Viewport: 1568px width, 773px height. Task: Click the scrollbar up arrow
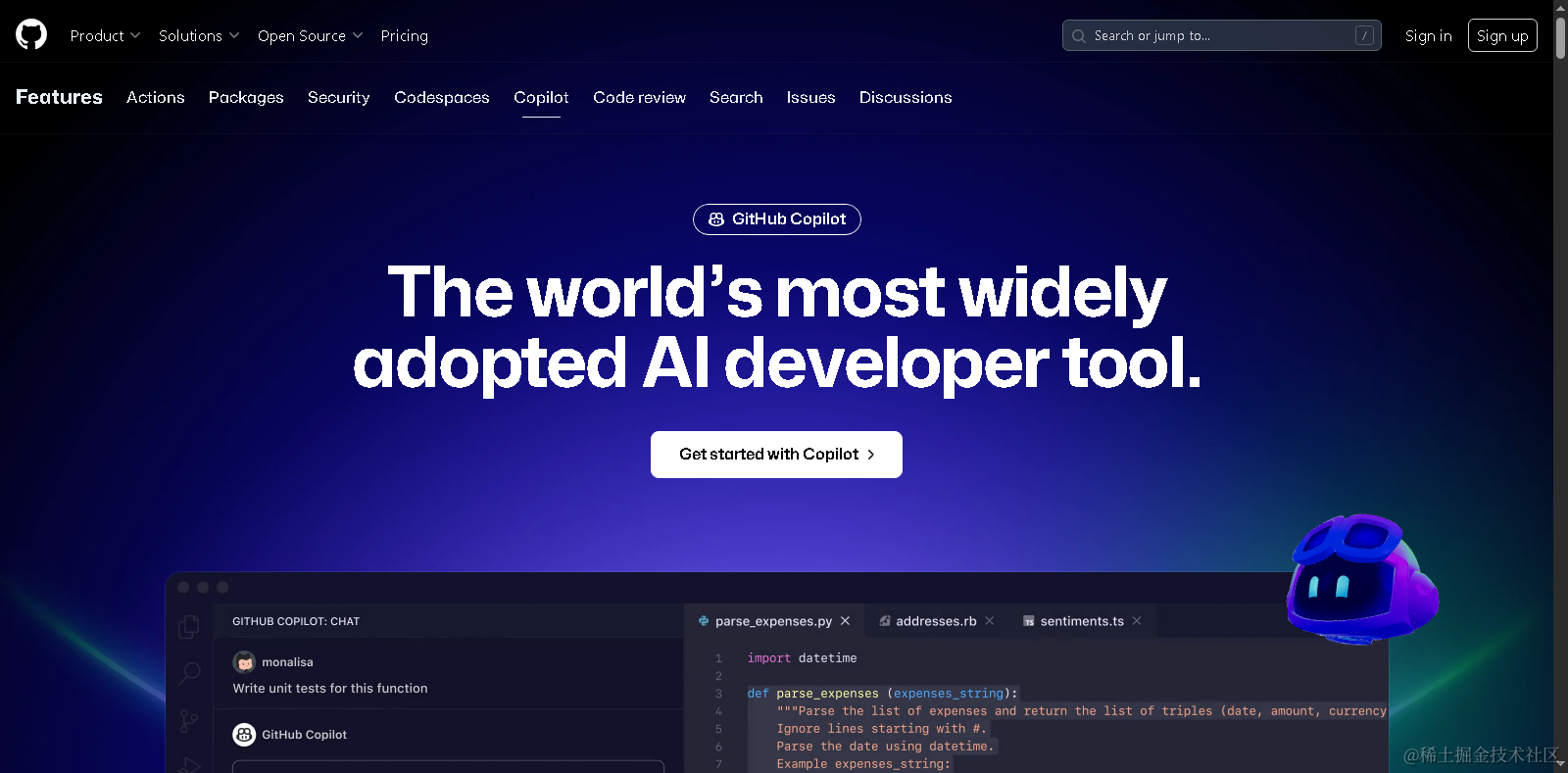[1560, 7]
